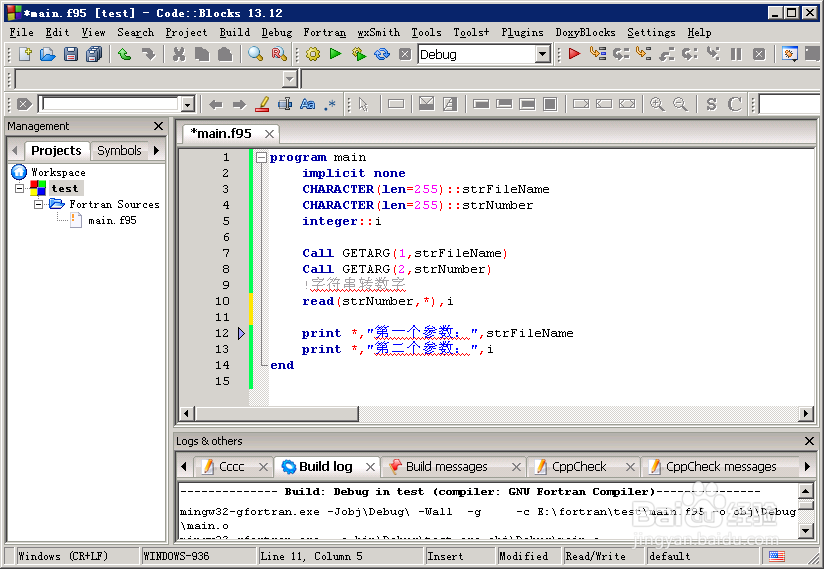Toggle source view S icon
824x569 pixels.
click(x=711, y=104)
